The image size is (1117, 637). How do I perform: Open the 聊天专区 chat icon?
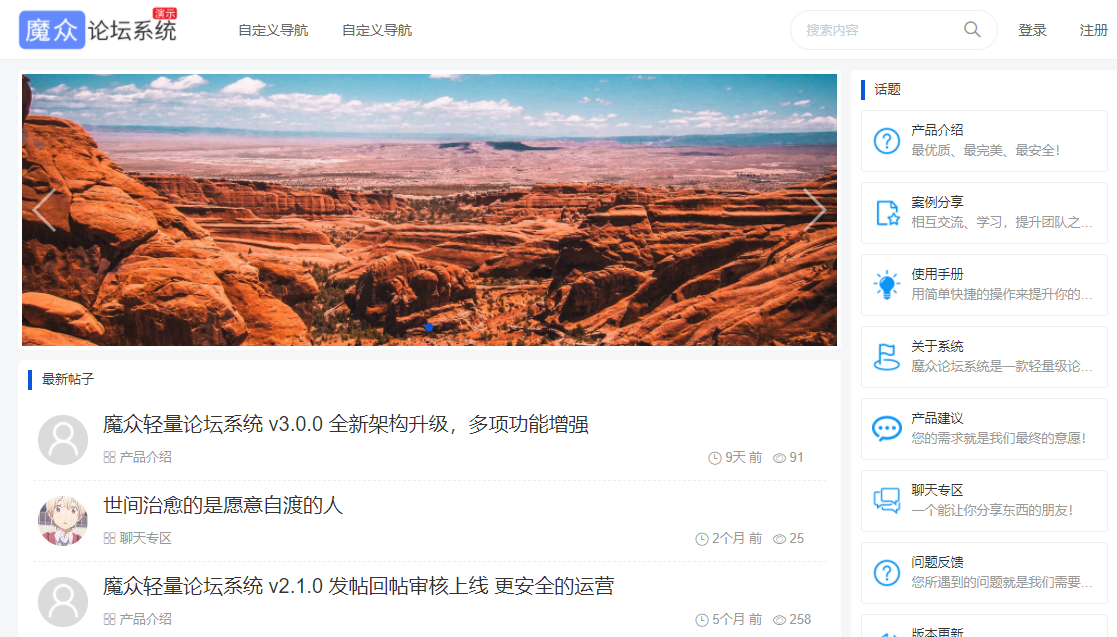(x=887, y=500)
